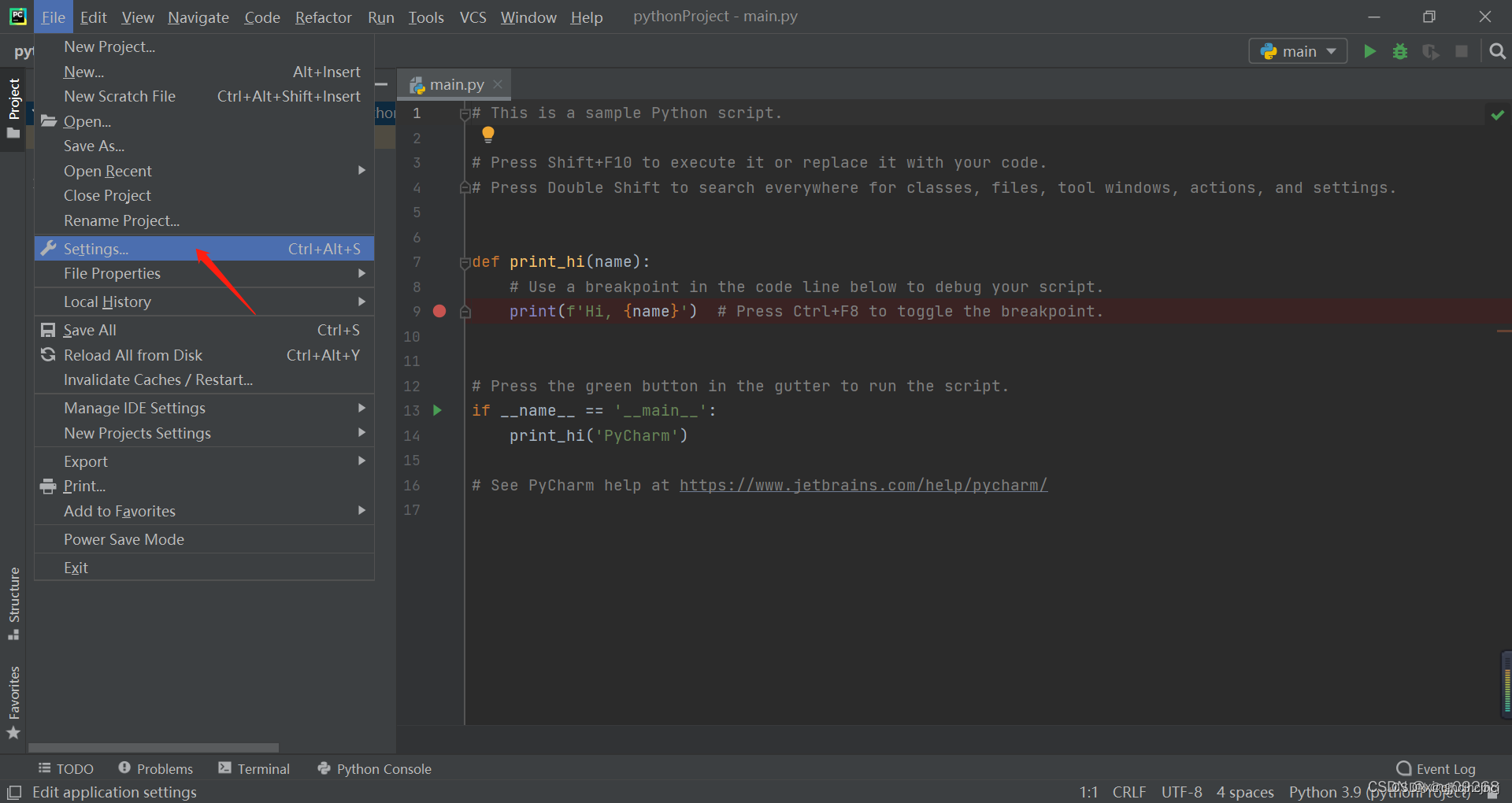Open the Project tool window stripe
Screen dimensions: 1512x803
coord(13,108)
